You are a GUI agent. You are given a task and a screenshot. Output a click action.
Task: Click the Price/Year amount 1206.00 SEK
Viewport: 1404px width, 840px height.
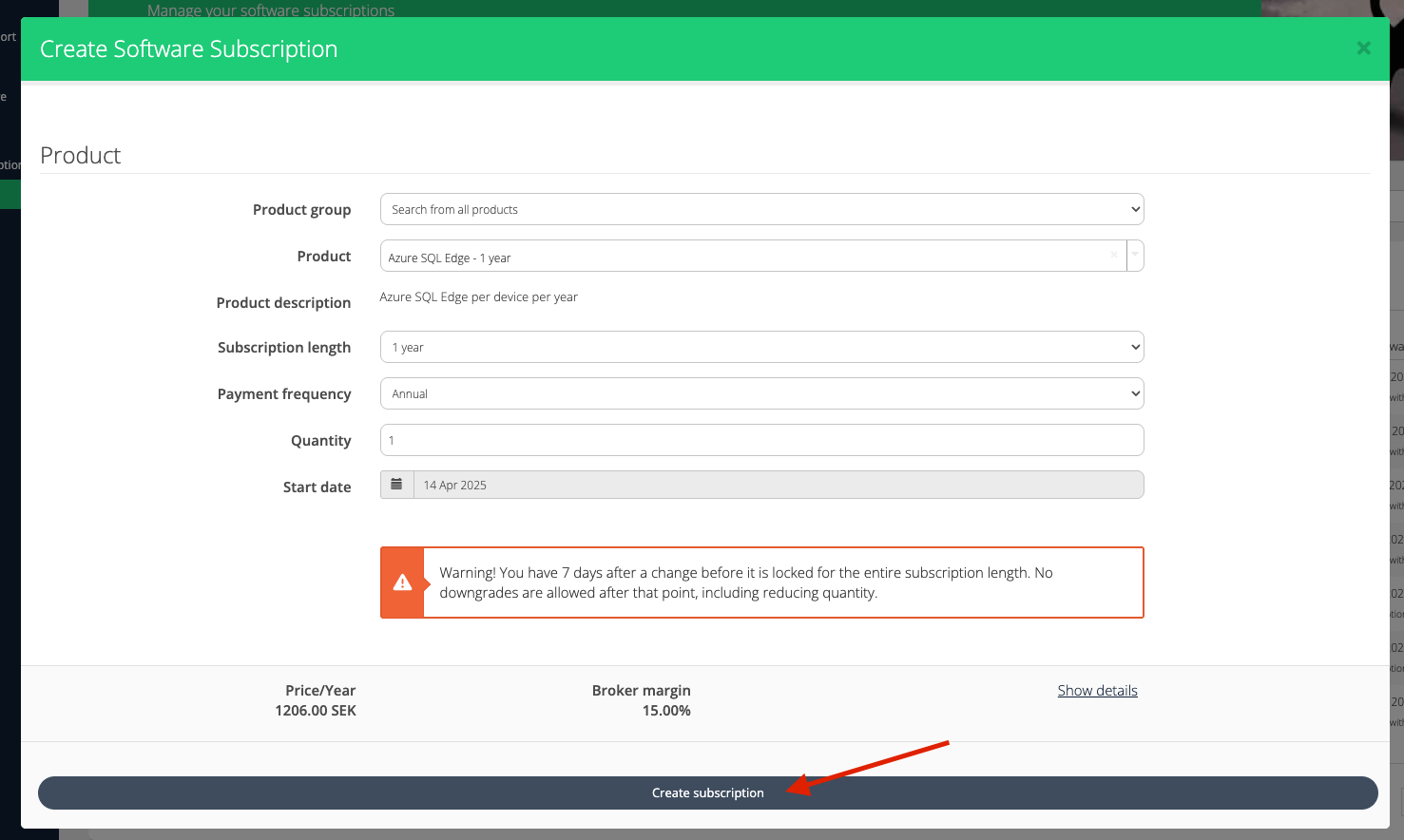coord(316,711)
